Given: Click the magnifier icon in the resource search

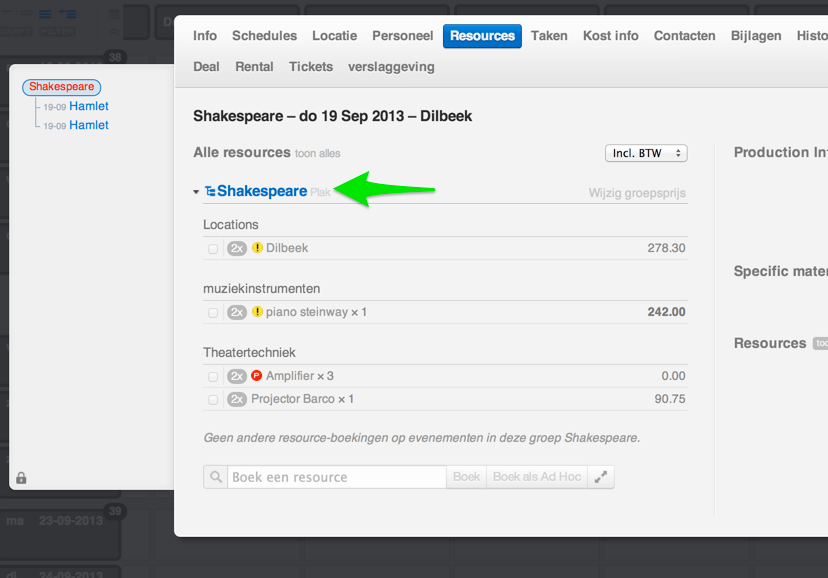Looking at the screenshot, I should (x=215, y=477).
